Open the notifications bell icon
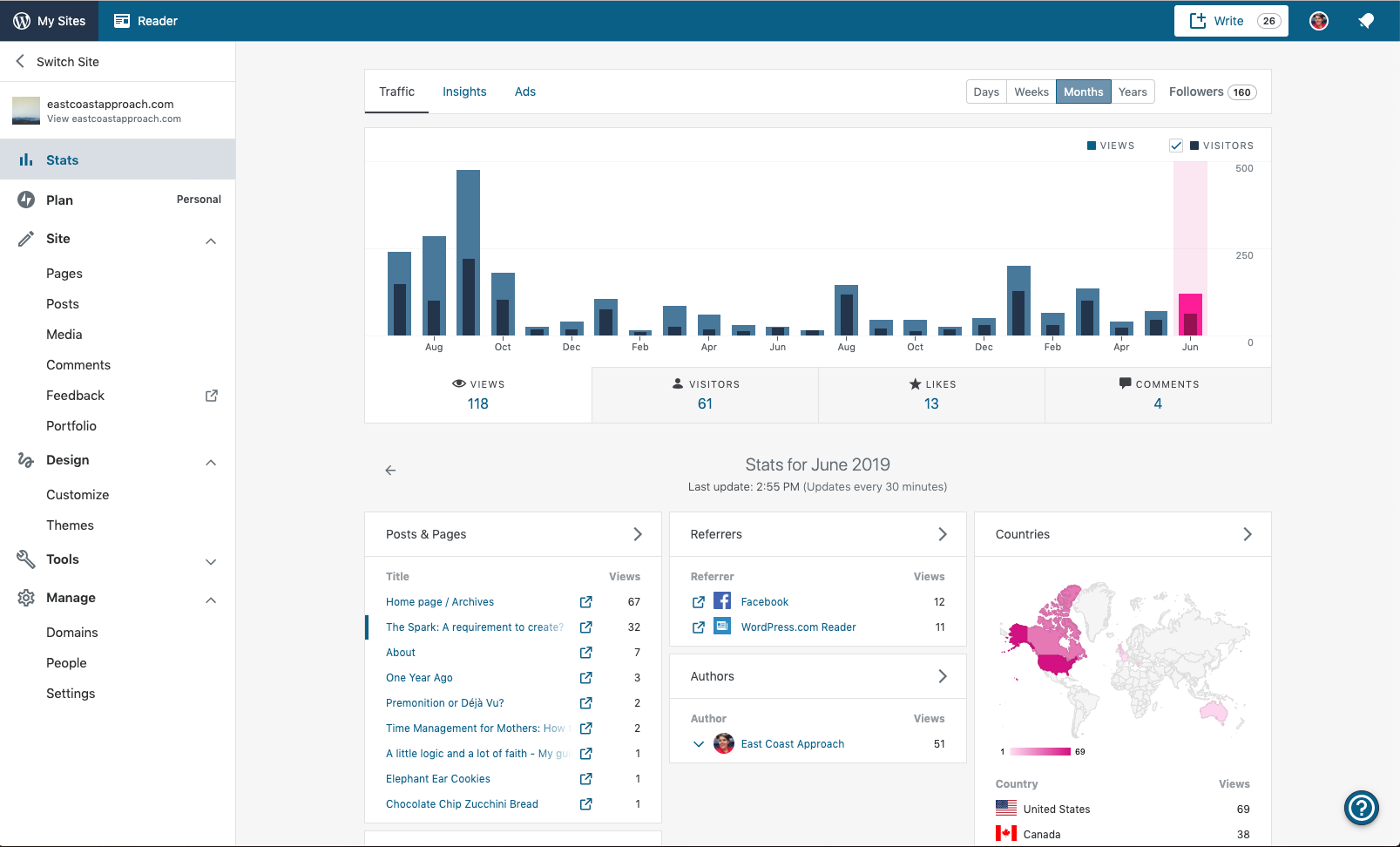 click(1366, 21)
